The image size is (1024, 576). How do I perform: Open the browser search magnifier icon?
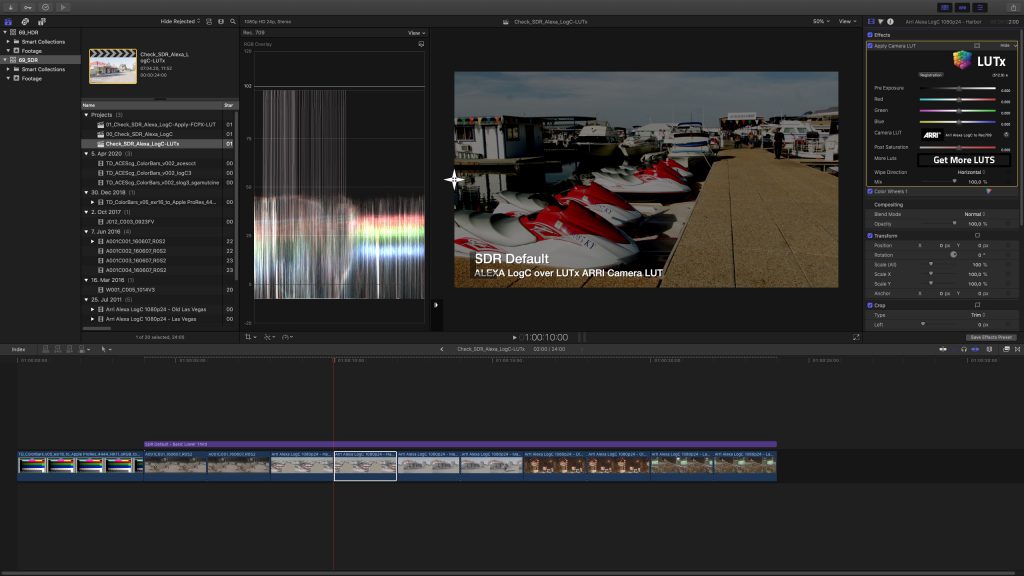[x=232, y=22]
